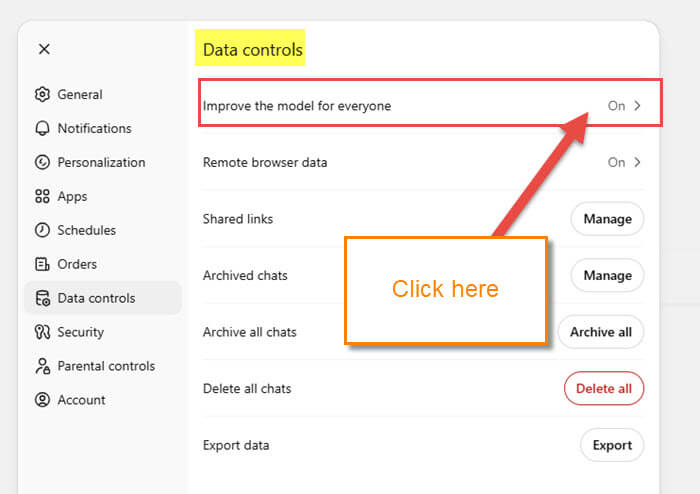Click the Personalization icon in sidebar
This screenshot has width=700, height=494.
pyautogui.click(x=42, y=163)
